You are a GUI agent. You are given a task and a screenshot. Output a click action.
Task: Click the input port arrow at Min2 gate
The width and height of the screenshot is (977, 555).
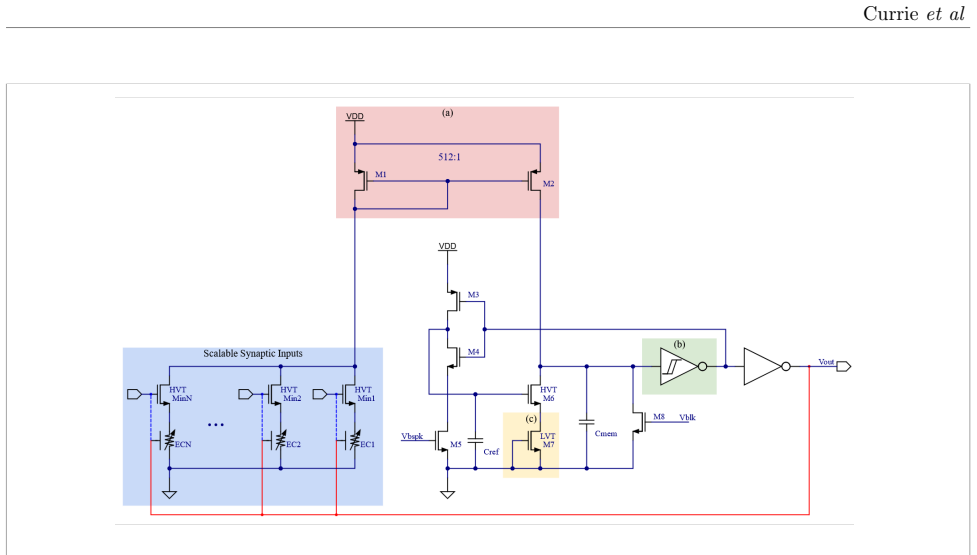tap(246, 394)
